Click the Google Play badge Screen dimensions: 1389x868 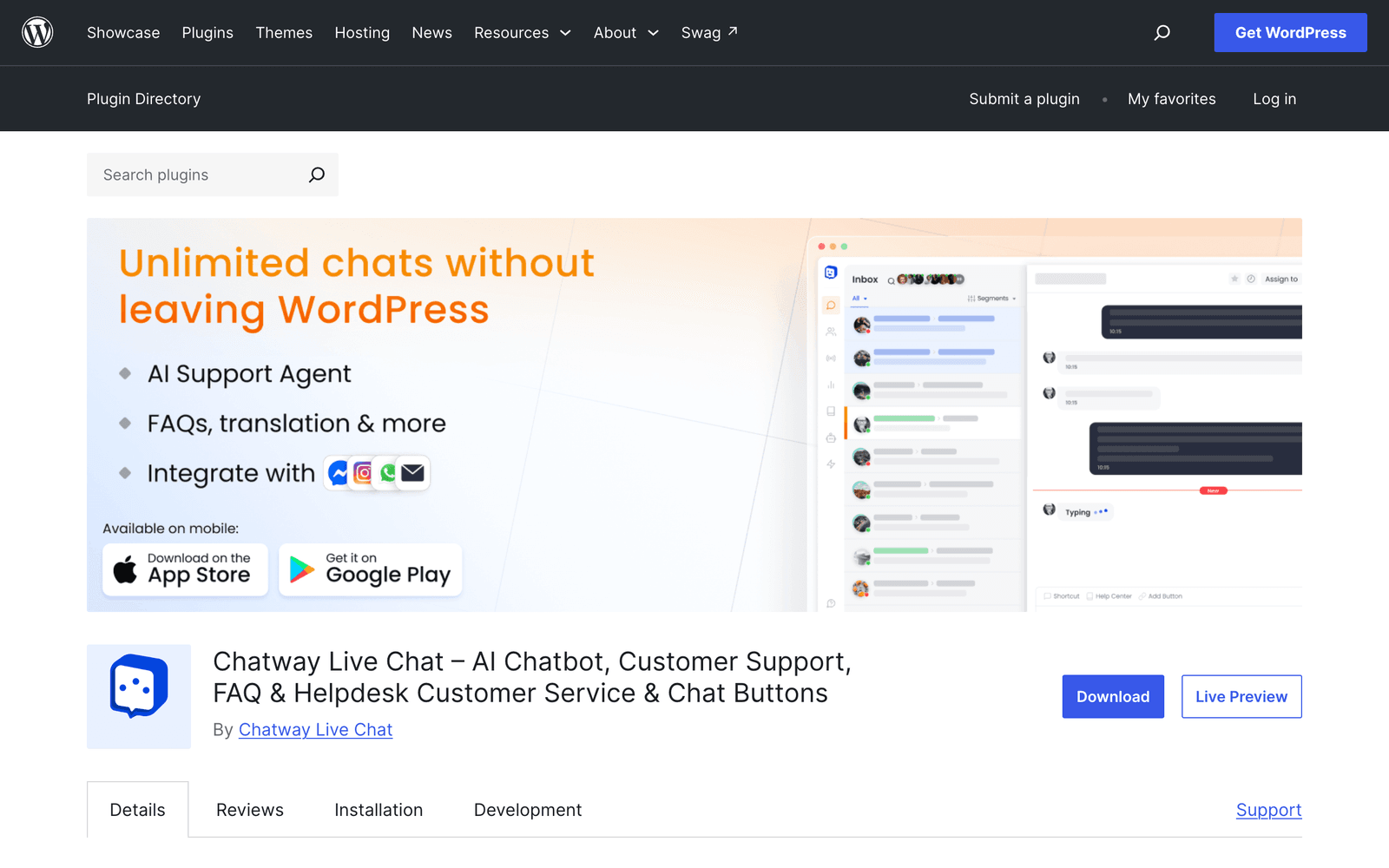coord(371,569)
